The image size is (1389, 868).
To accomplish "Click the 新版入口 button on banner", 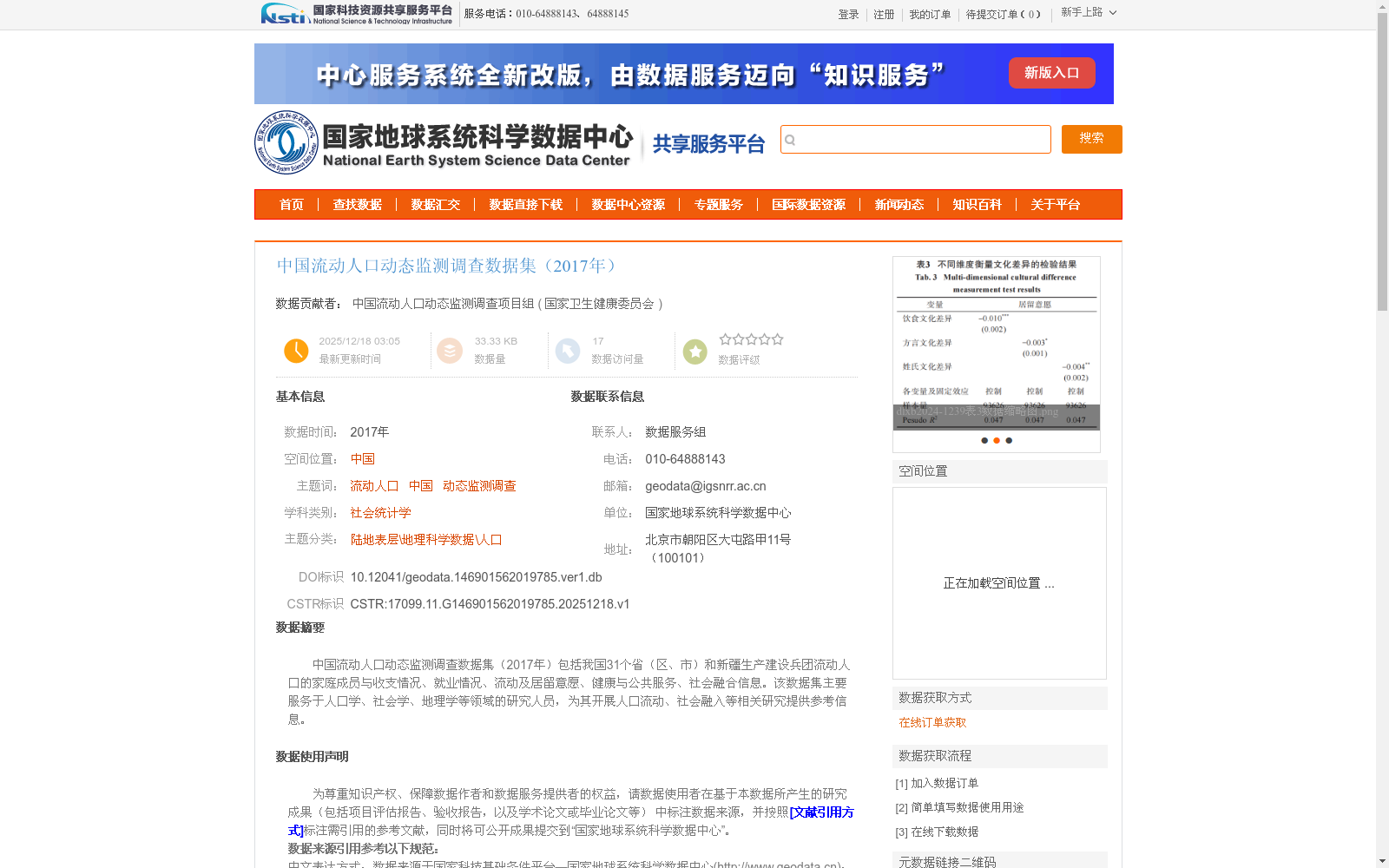I will click(1051, 73).
